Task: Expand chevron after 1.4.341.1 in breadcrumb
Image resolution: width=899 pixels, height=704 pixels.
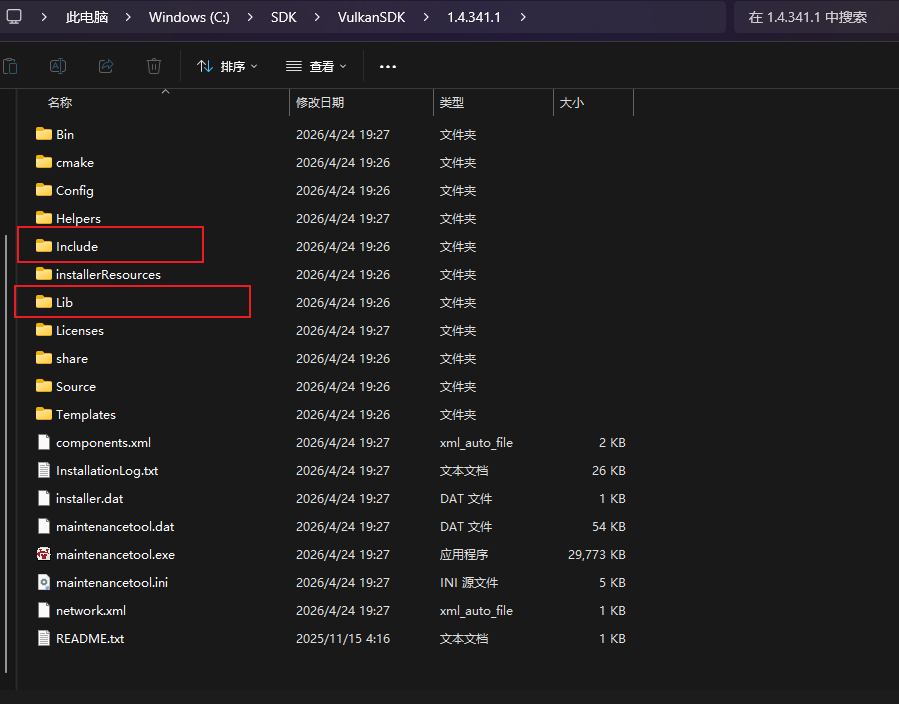Action: click(x=523, y=17)
